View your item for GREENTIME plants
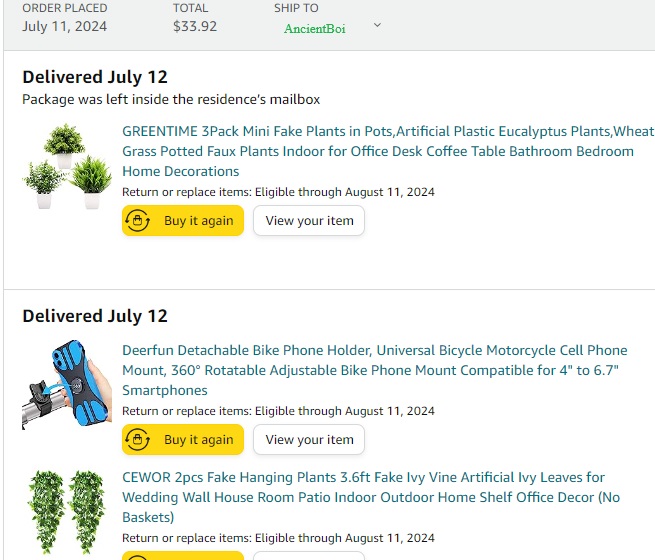 pos(309,220)
